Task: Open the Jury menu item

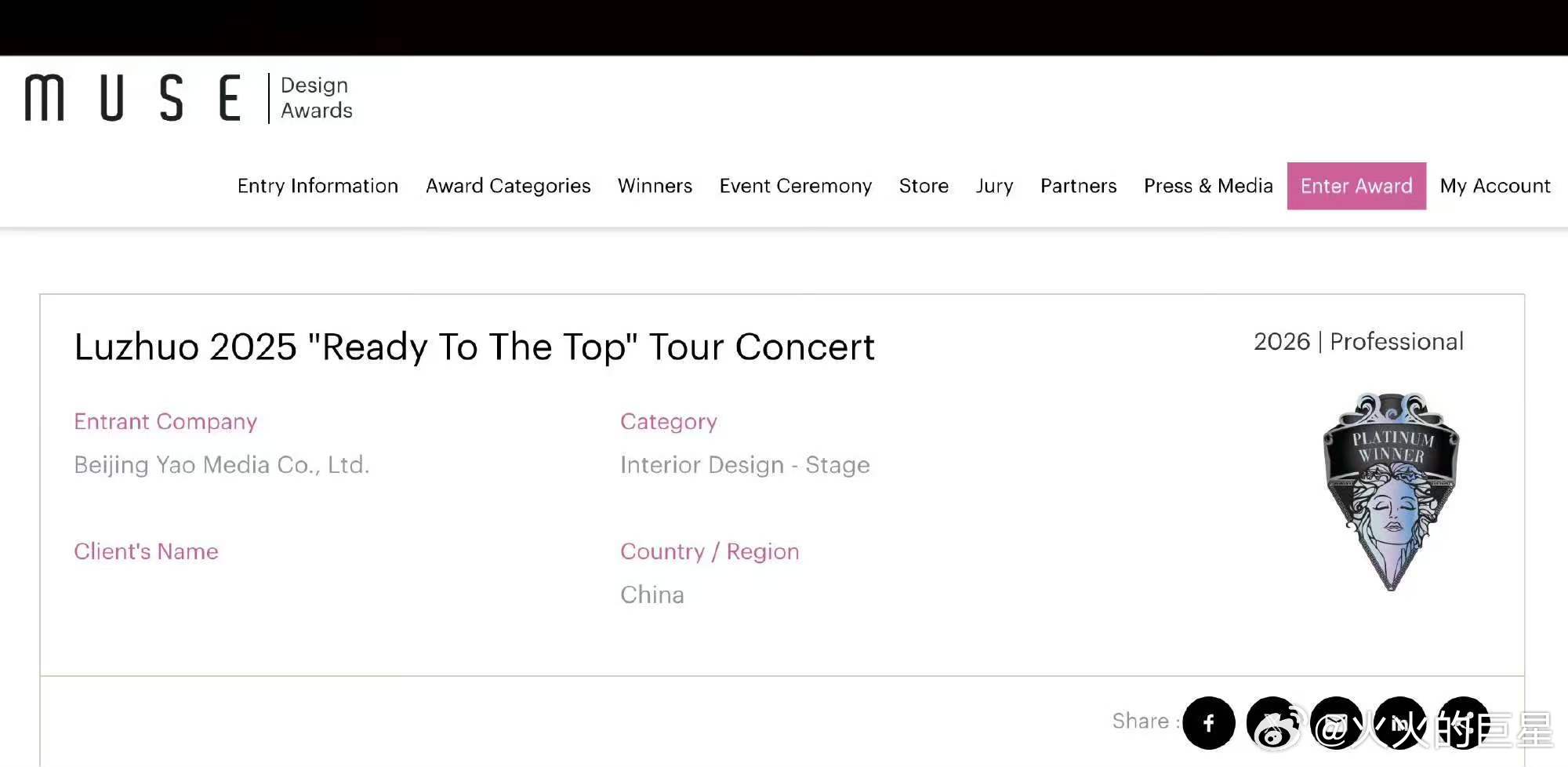Action: coord(994,186)
